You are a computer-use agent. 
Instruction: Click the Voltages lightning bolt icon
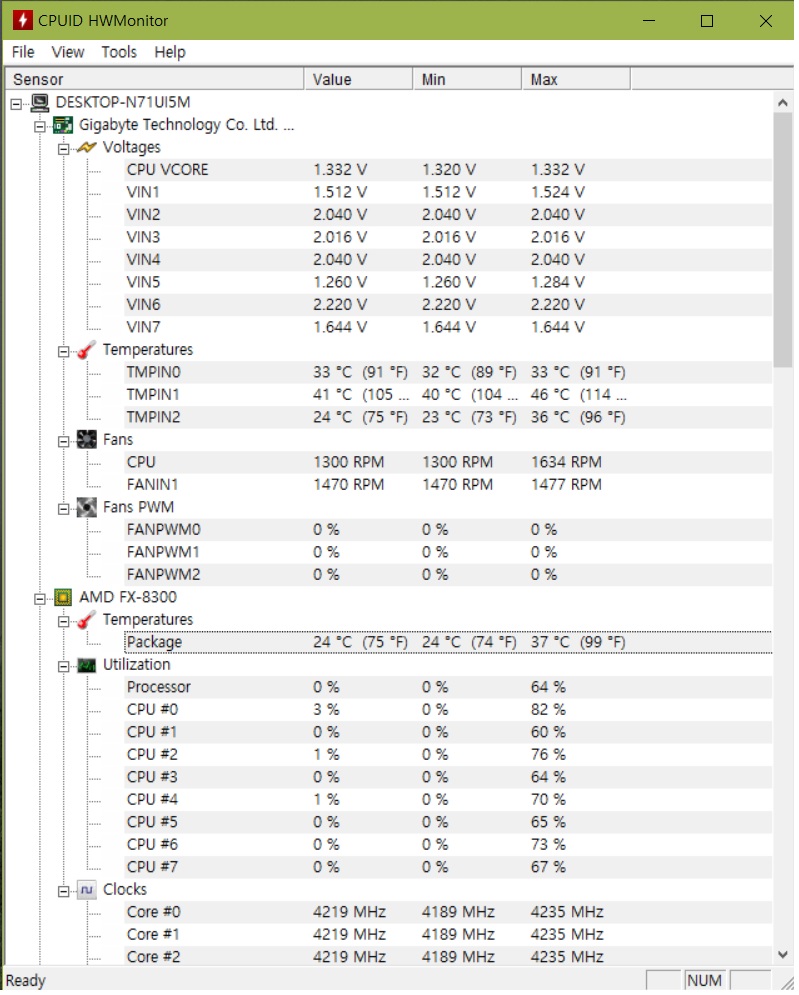pyautogui.click(x=86, y=148)
